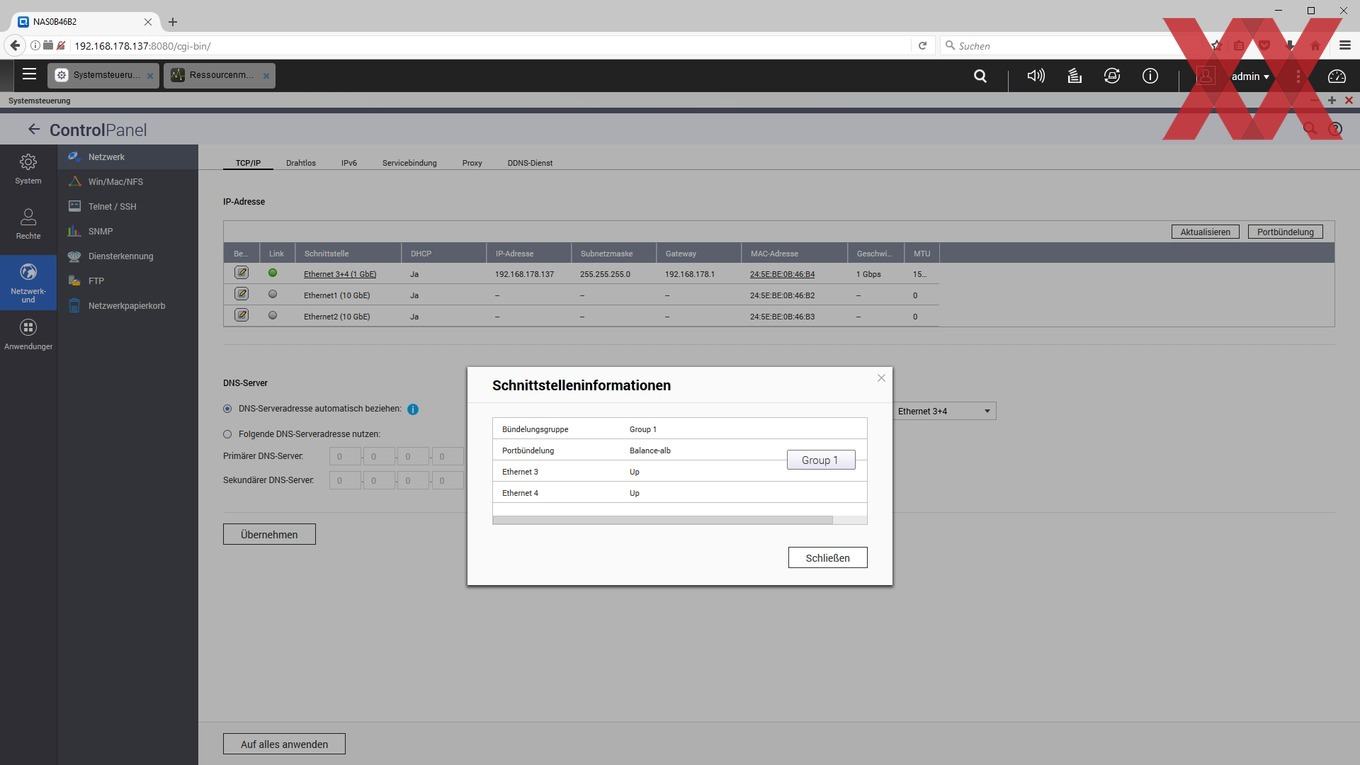1360x765 pixels.
Task: Click the IP-Adresse column header
Action: (529, 253)
